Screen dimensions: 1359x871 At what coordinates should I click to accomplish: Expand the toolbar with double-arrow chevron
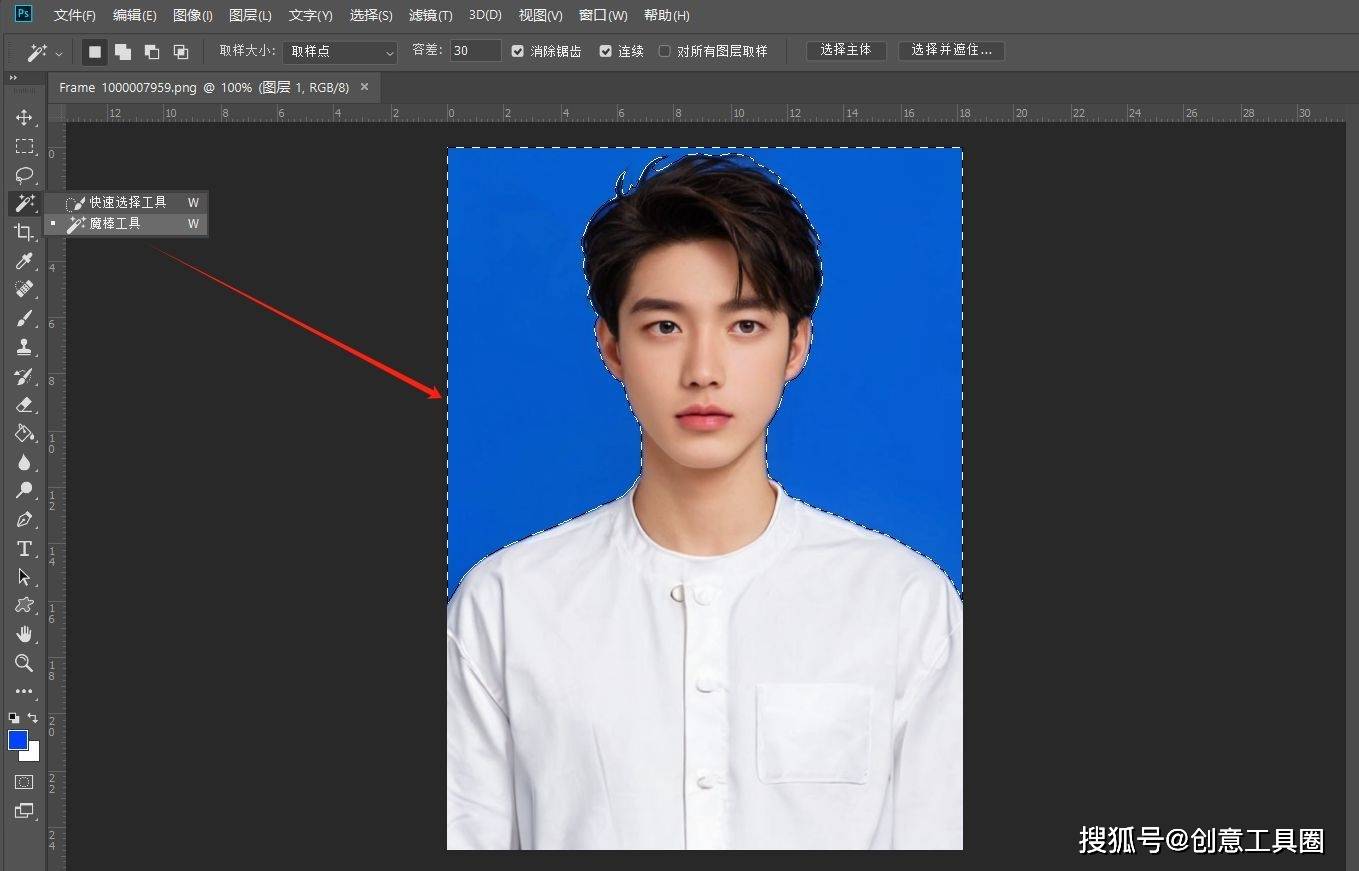point(13,78)
